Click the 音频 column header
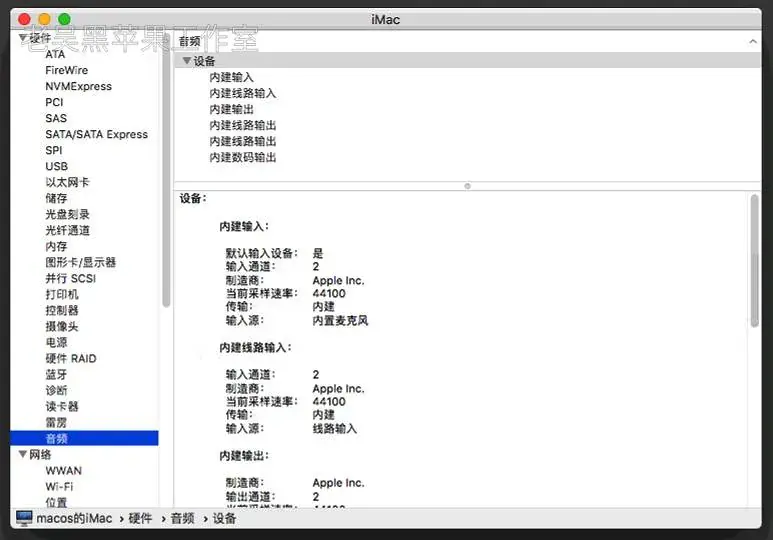 pos(190,41)
